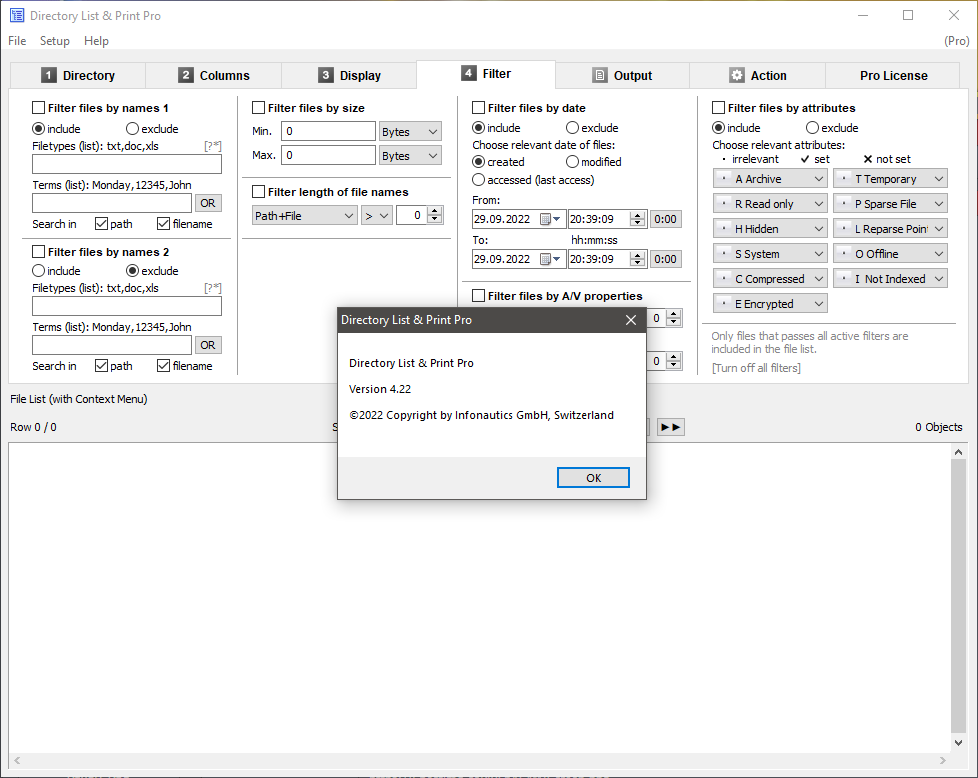Switch to the Directory tab
The image size is (978, 778).
point(78,75)
